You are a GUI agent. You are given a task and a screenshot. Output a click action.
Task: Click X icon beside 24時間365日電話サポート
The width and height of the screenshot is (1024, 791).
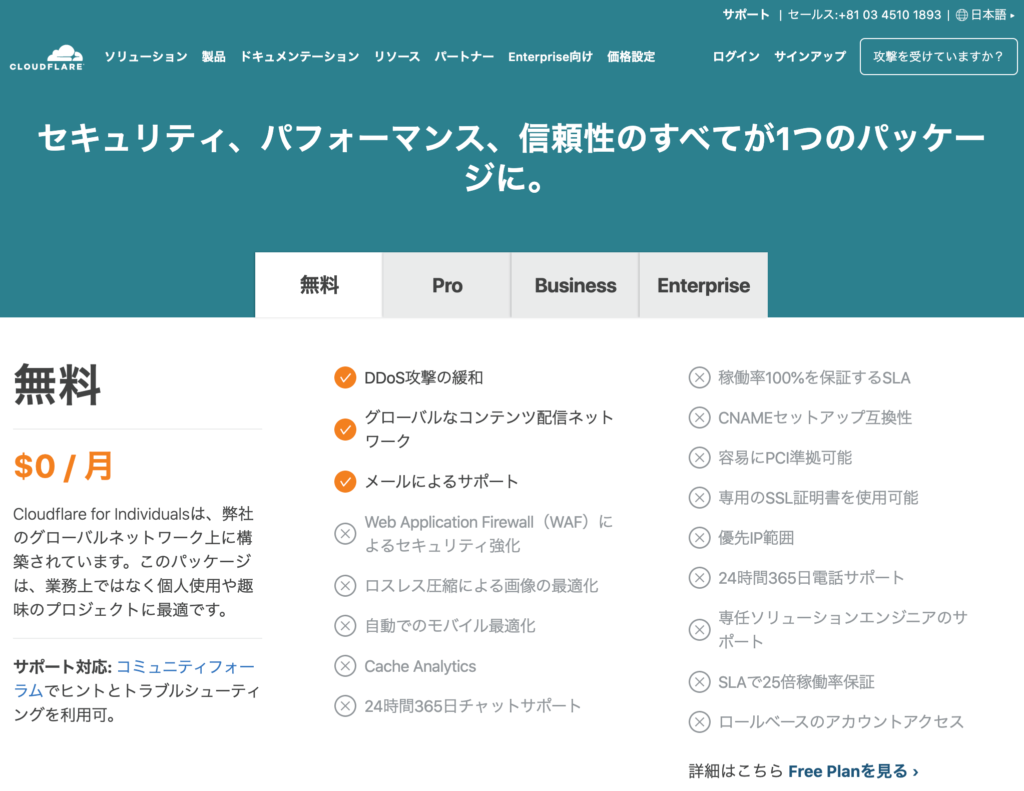click(699, 577)
